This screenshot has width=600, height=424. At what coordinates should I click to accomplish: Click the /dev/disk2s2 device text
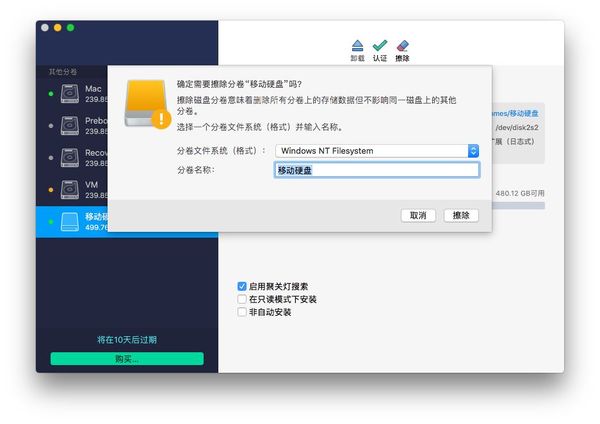517,127
